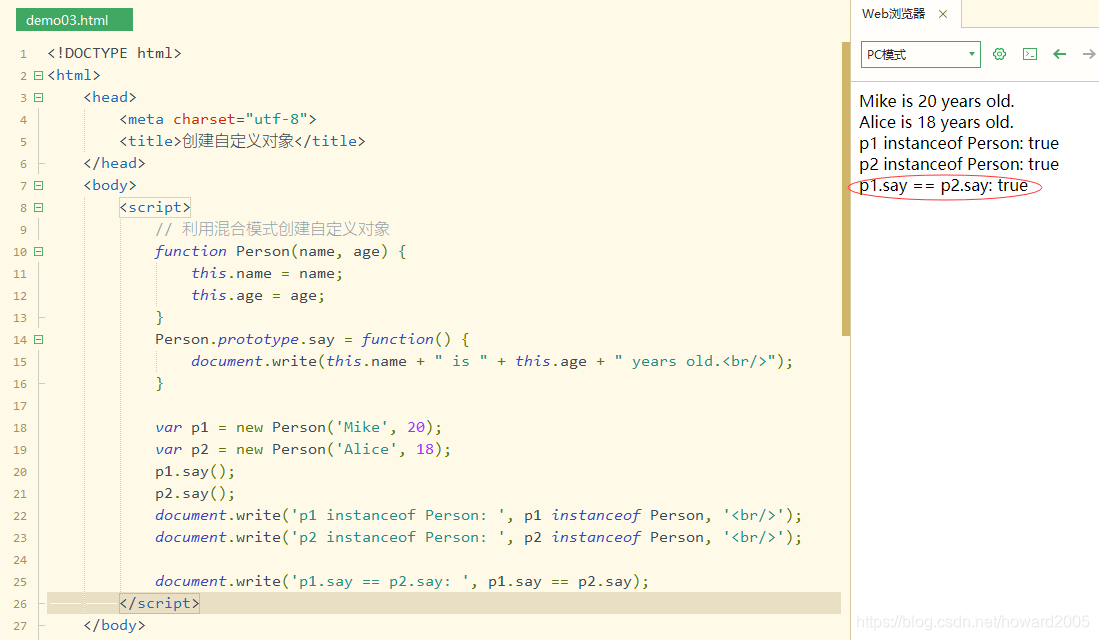The width and height of the screenshot is (1099, 640).
Task: Click 'this.name = name;' statement
Action: pyautogui.click(x=267, y=273)
